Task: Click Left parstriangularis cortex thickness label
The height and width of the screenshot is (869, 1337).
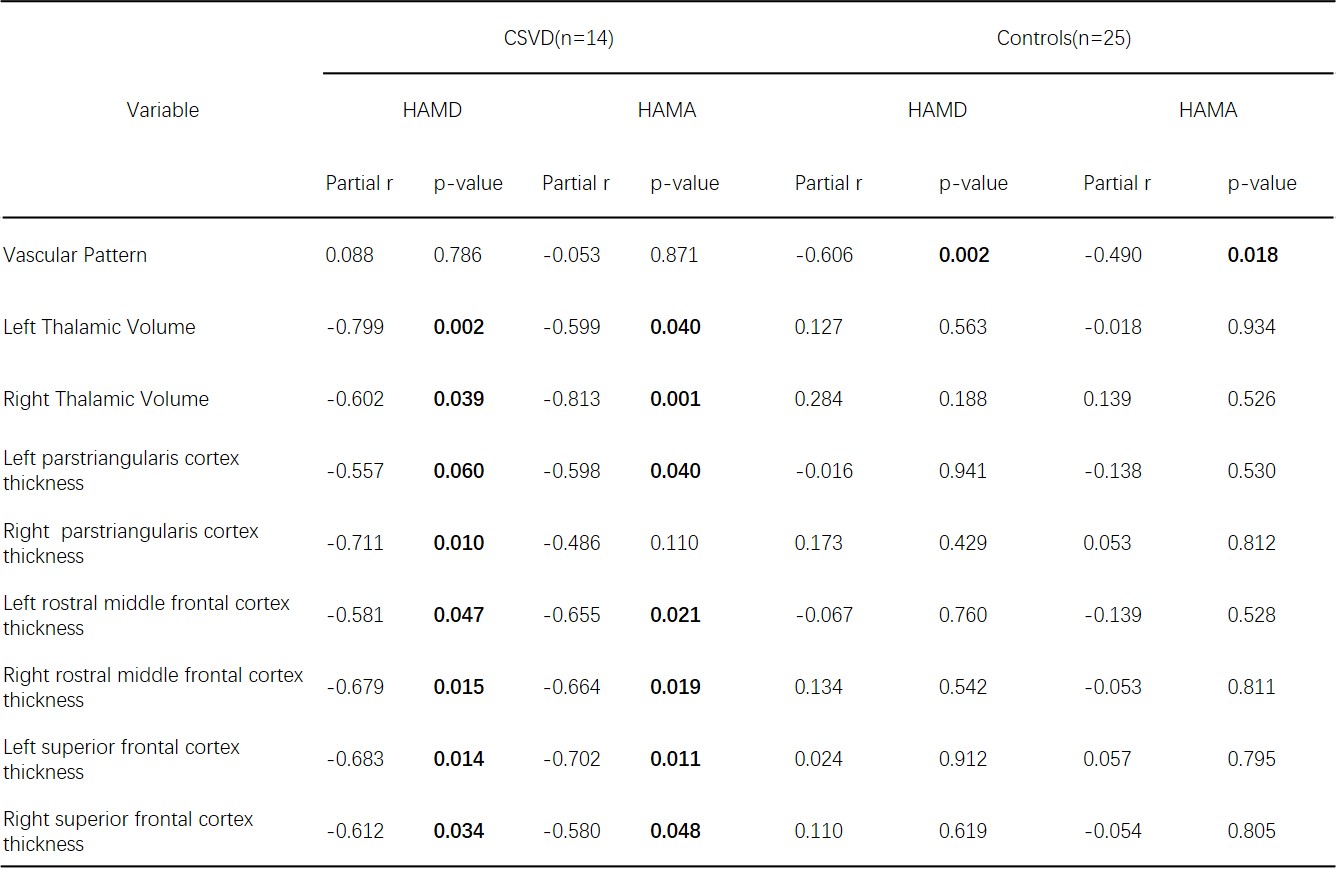Action: point(121,470)
